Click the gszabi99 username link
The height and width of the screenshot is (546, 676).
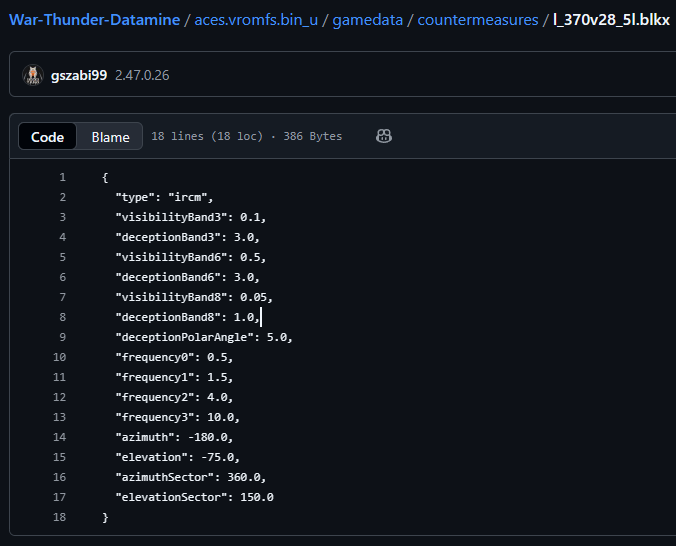pos(79,75)
